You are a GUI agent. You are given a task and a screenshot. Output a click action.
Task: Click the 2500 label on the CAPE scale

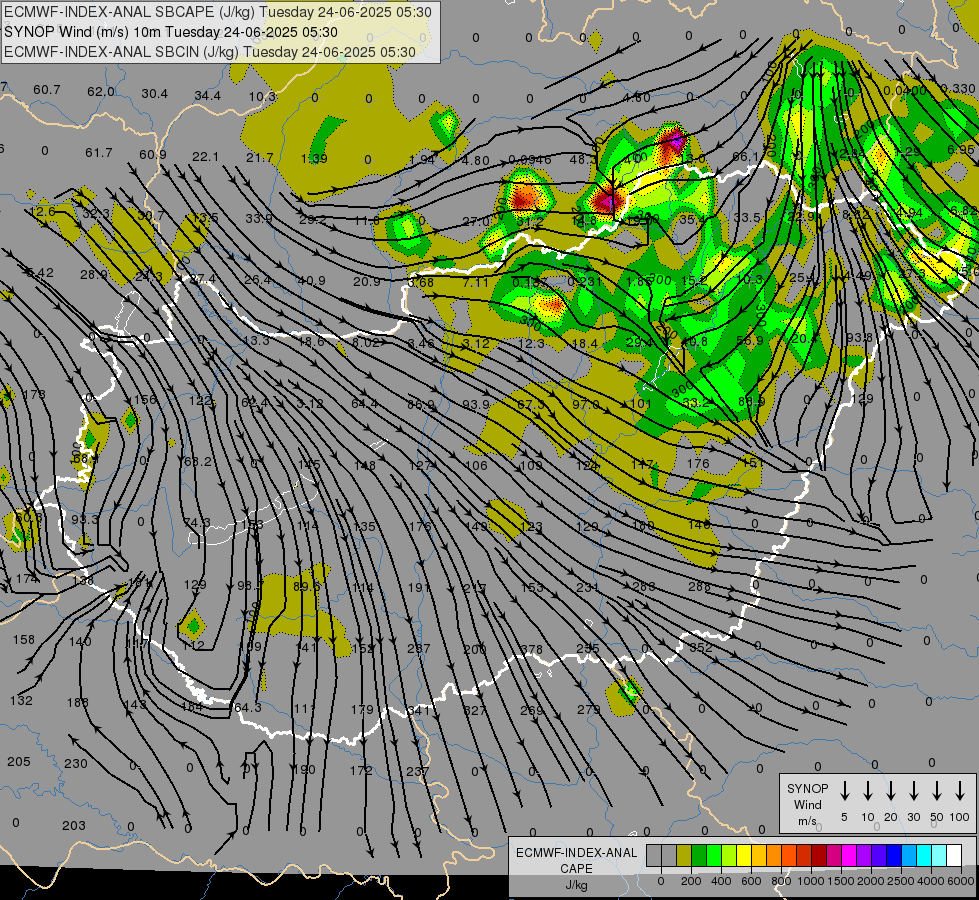click(x=901, y=881)
